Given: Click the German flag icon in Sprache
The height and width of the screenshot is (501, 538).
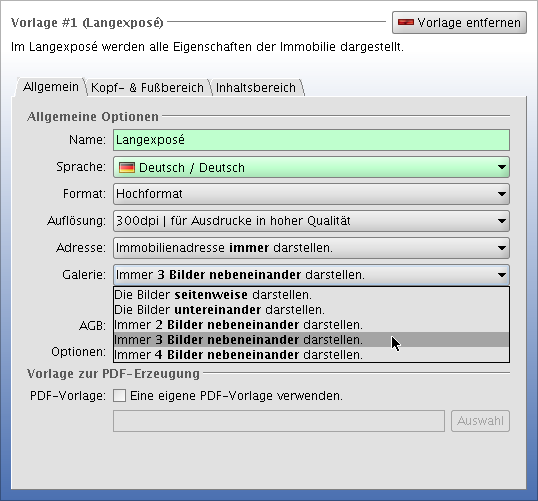Looking at the screenshot, I should coord(127,167).
